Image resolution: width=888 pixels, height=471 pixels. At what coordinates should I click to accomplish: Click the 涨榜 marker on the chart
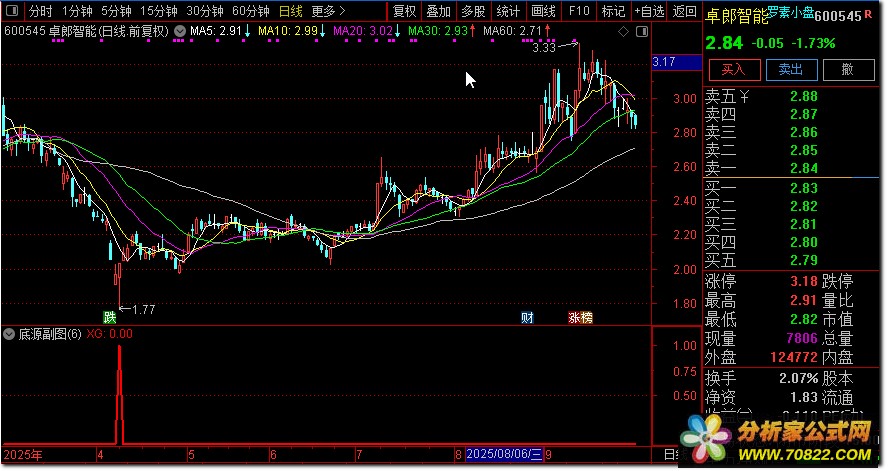580,318
